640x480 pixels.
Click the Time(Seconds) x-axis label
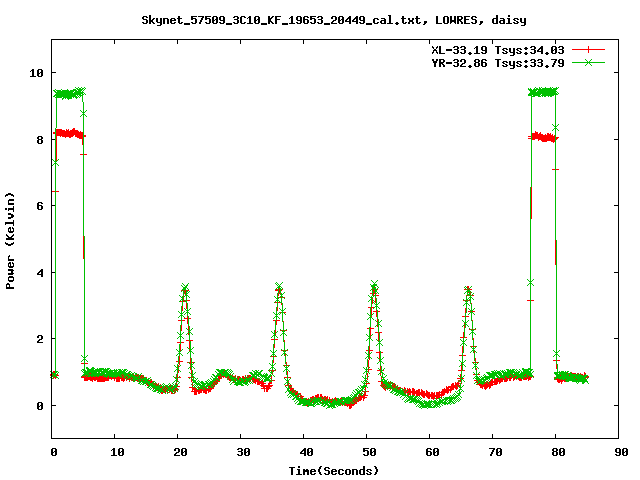pos(334,471)
